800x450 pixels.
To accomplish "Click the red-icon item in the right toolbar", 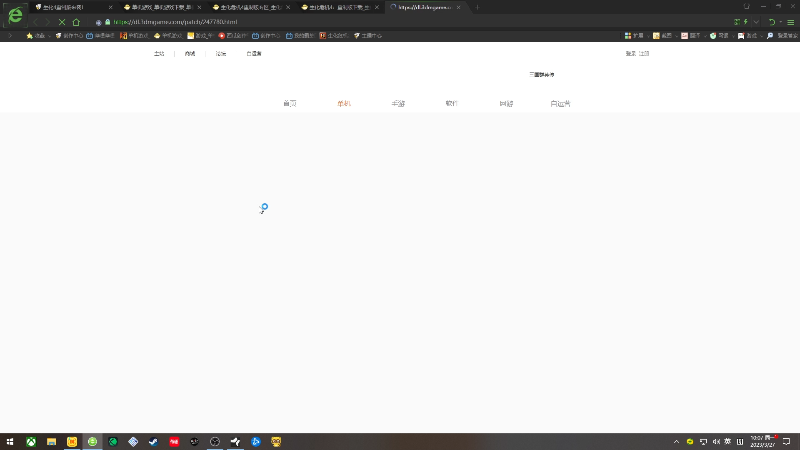I will pos(684,36).
